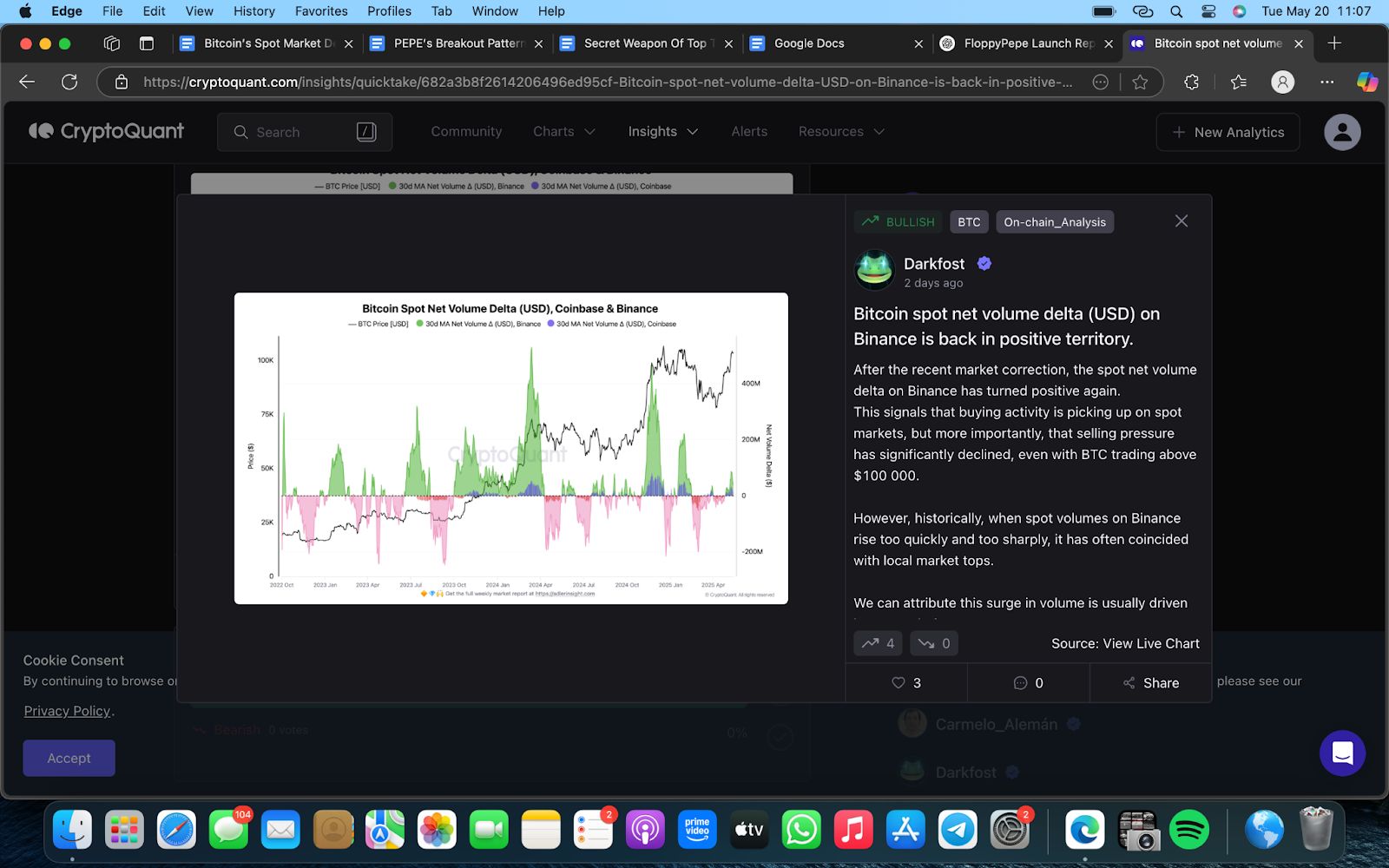Expand the Resources dropdown
The image size is (1389, 868).
coord(841,132)
